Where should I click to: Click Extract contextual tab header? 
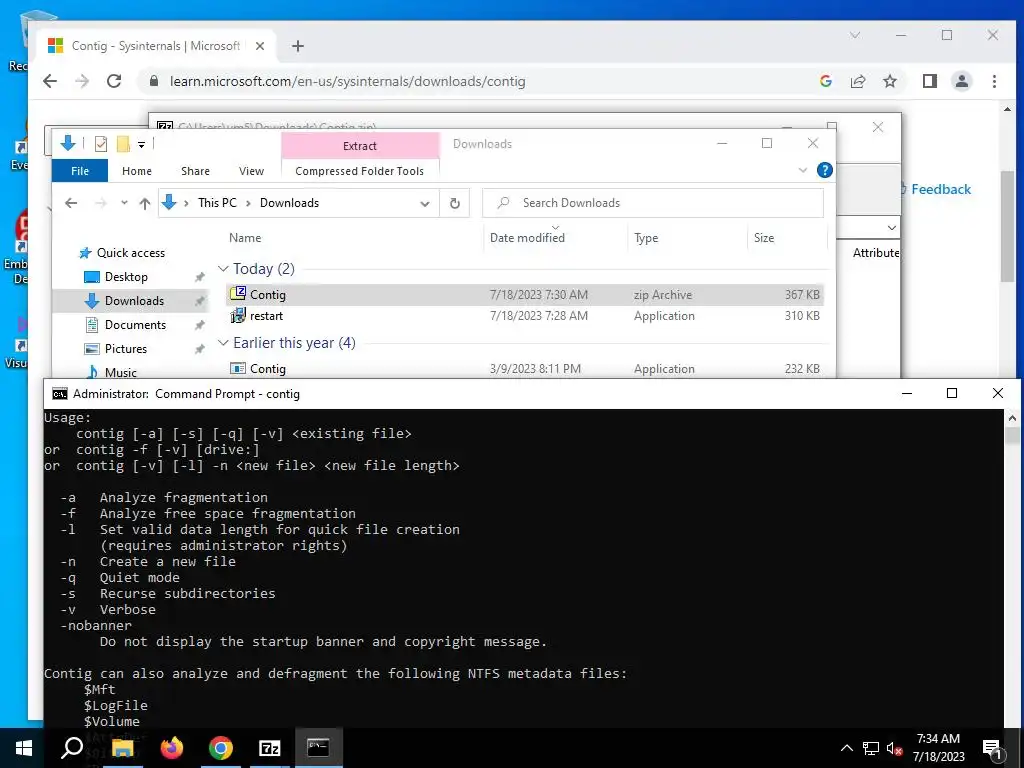coord(360,146)
